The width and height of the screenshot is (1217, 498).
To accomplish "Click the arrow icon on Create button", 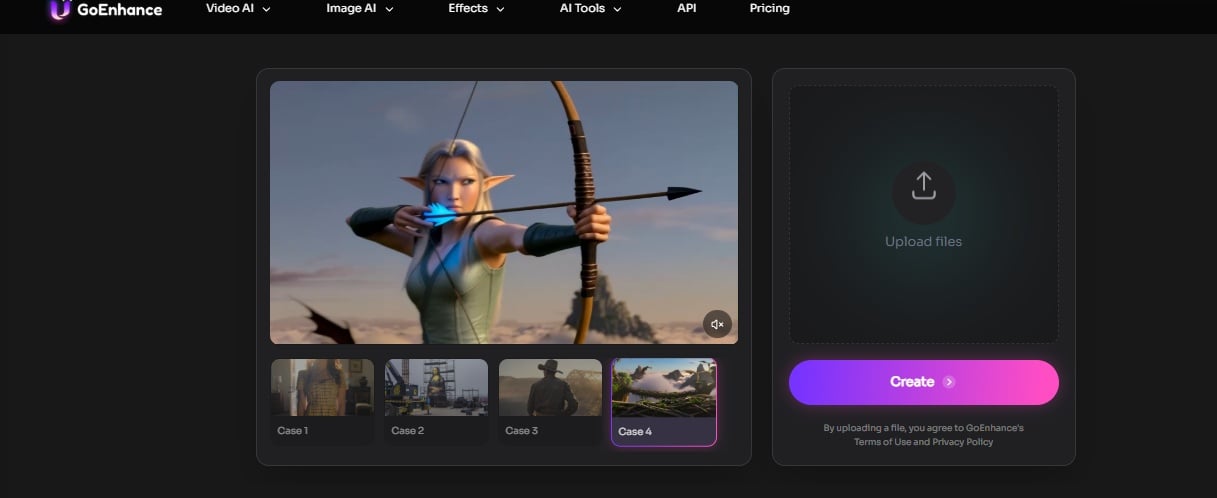I will 949,382.
